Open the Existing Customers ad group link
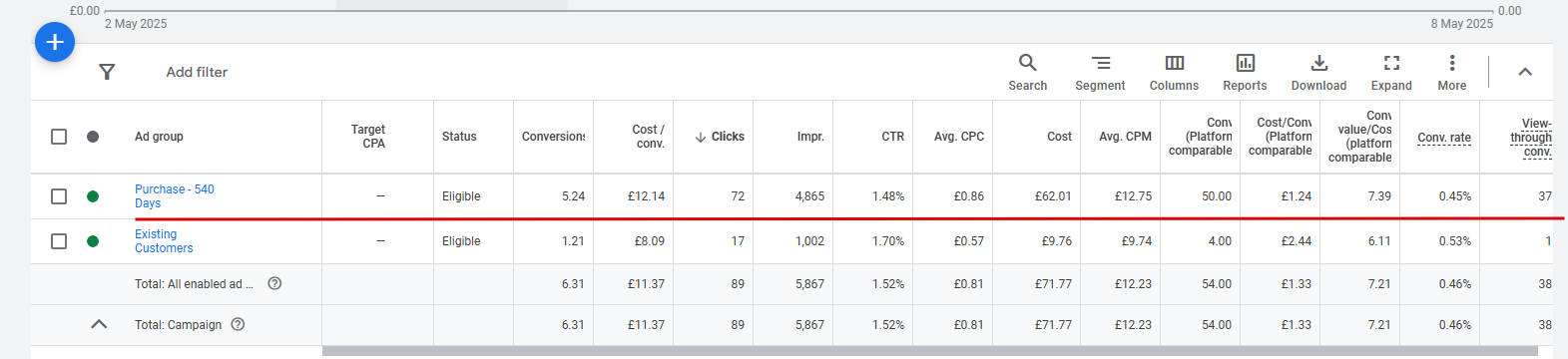The image size is (1568, 359). (x=164, y=241)
